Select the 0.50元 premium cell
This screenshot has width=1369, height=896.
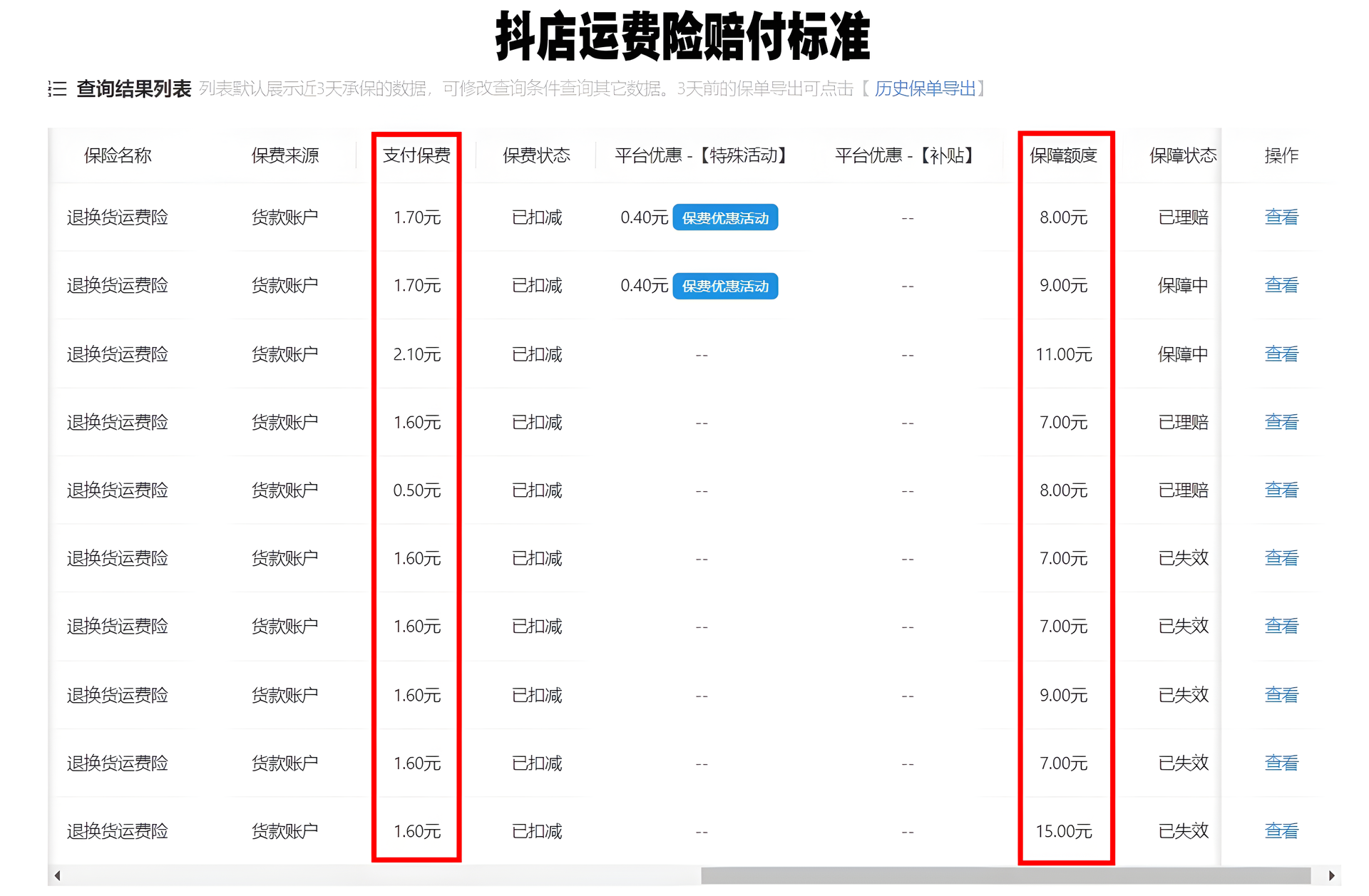pyautogui.click(x=417, y=490)
